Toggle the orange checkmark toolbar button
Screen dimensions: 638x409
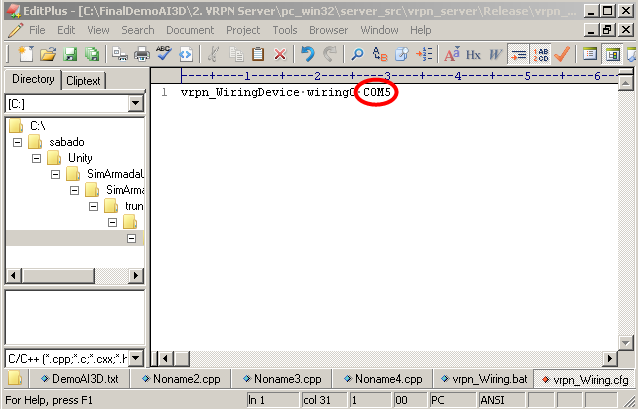pos(562,54)
